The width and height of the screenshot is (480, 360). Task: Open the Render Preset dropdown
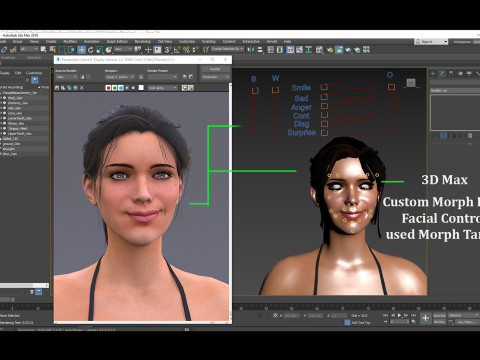[x=163, y=77]
